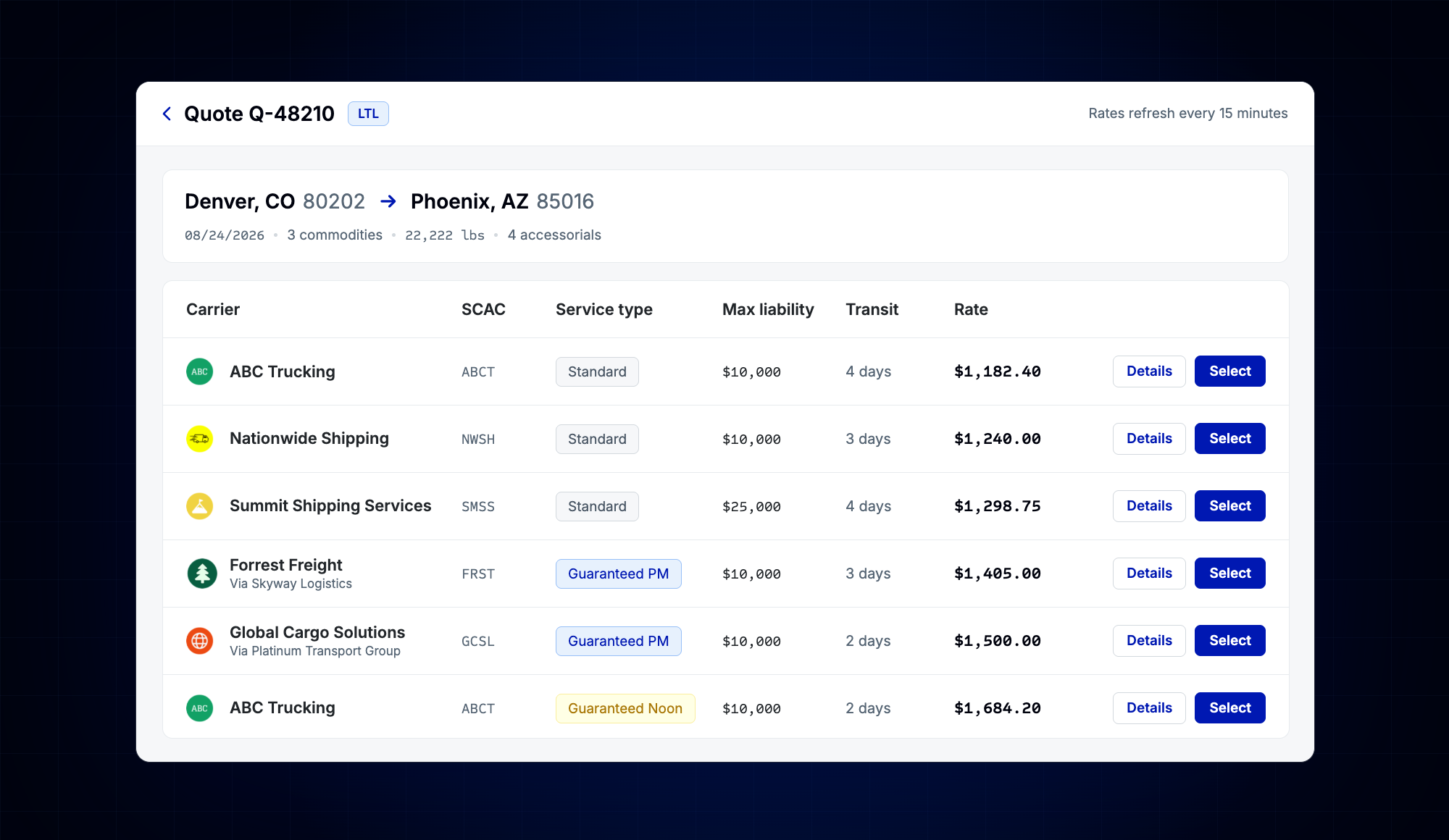Click the '22,222 lbs' weight text

(x=445, y=235)
